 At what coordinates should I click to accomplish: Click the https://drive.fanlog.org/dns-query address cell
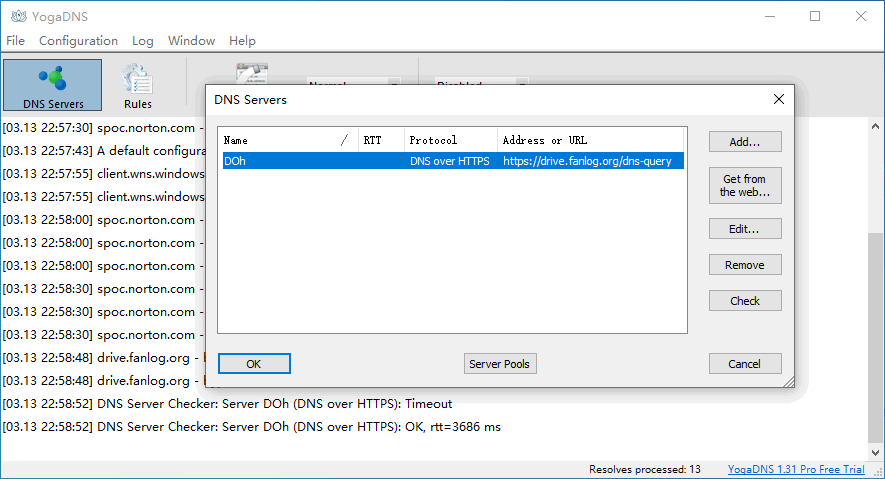587,161
